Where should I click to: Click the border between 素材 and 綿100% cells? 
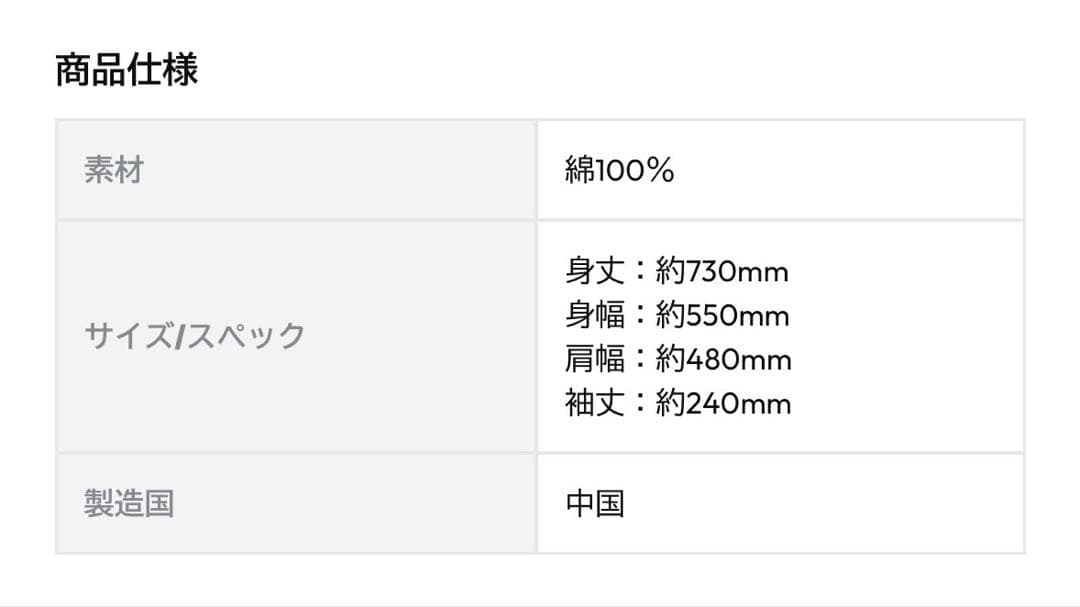click(x=537, y=170)
